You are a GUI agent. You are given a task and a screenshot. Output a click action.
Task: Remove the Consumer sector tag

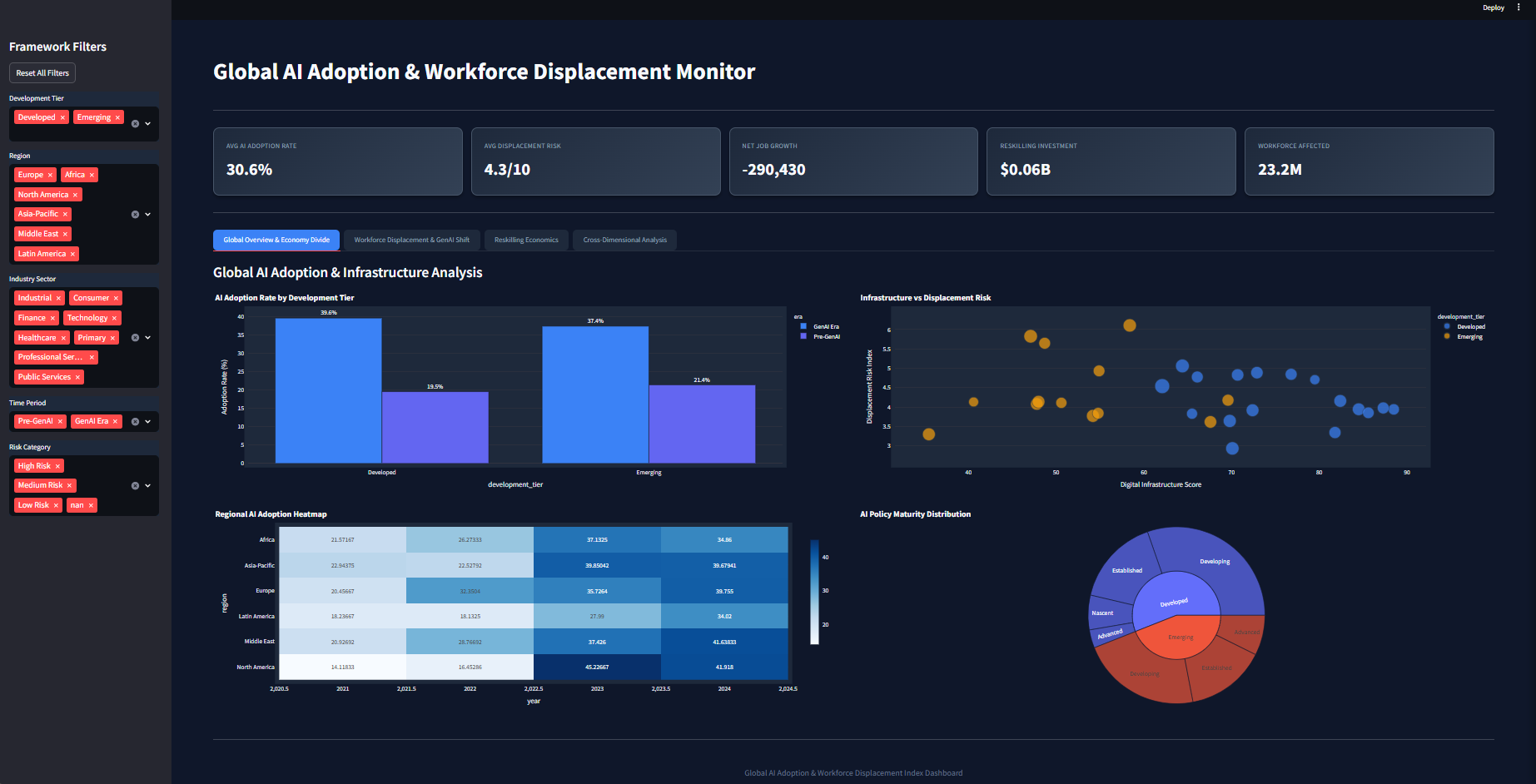pyautogui.click(x=116, y=298)
